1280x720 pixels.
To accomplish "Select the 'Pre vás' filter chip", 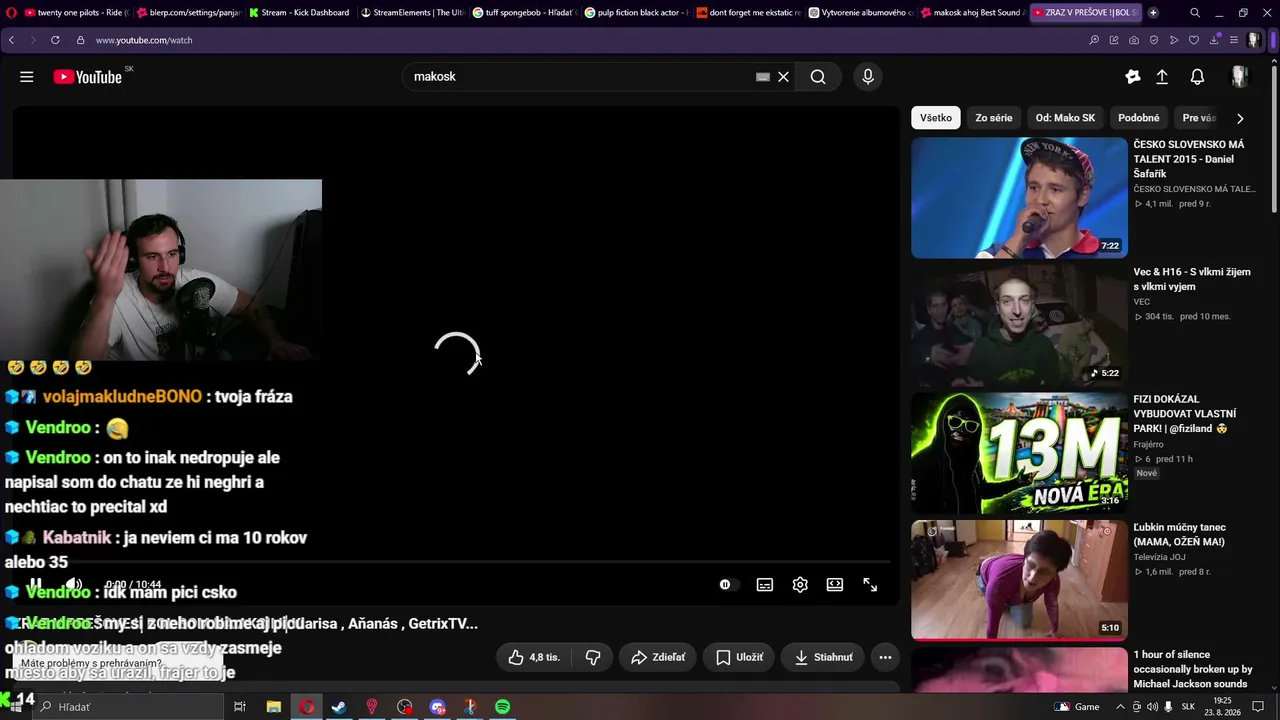I will pos(1199,118).
